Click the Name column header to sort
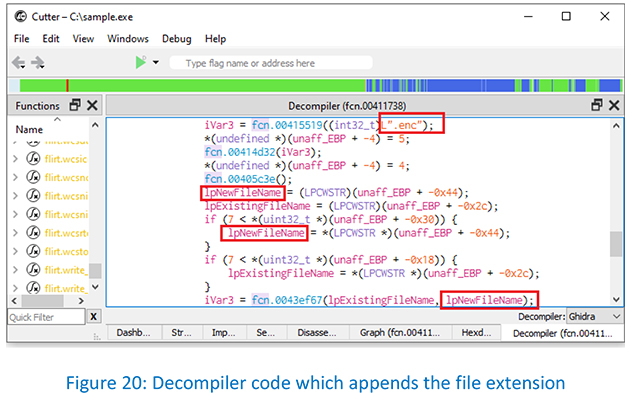This screenshot has width=630, height=395. pos(29,129)
